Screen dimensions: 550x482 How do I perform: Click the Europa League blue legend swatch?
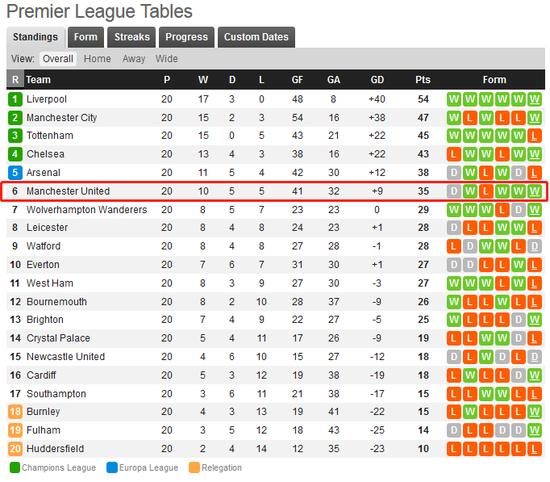(x=112, y=468)
